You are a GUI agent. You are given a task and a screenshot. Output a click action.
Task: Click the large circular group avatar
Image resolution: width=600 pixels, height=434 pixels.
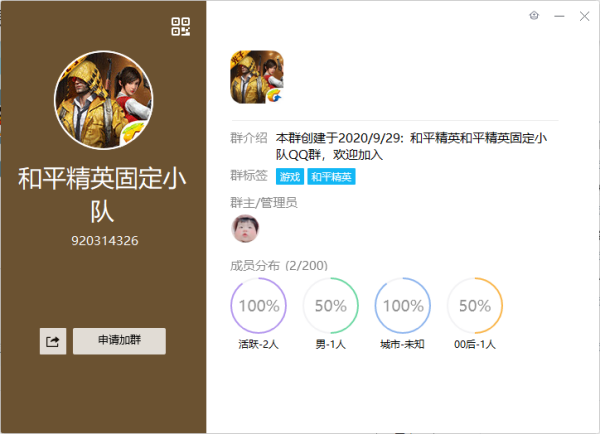point(104,100)
